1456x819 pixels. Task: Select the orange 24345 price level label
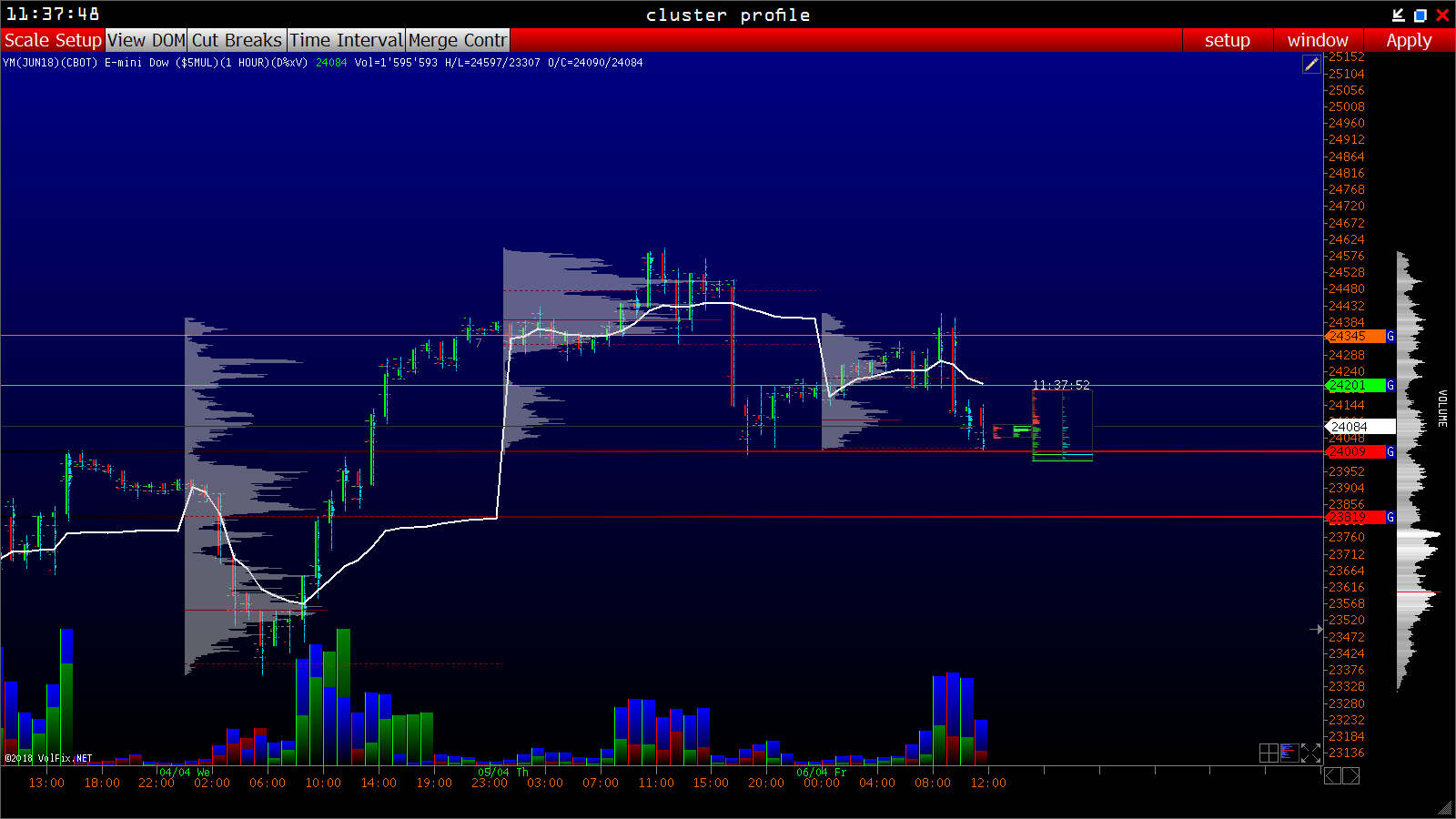tap(1355, 337)
